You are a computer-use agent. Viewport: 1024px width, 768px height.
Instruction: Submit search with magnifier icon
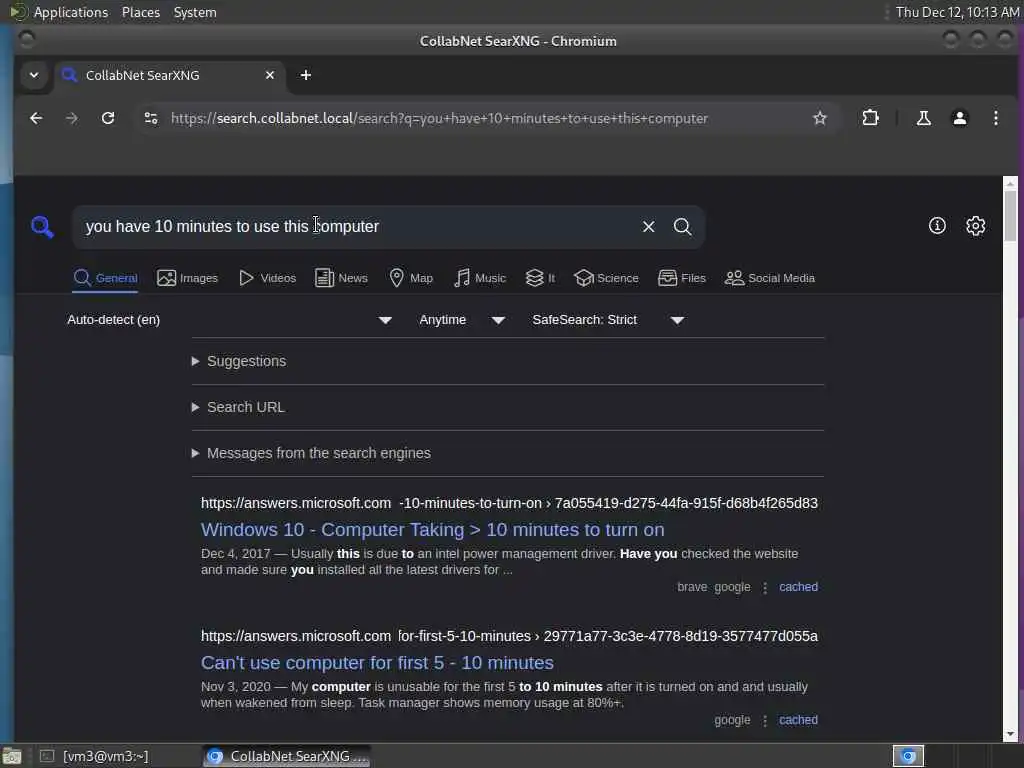pos(682,227)
